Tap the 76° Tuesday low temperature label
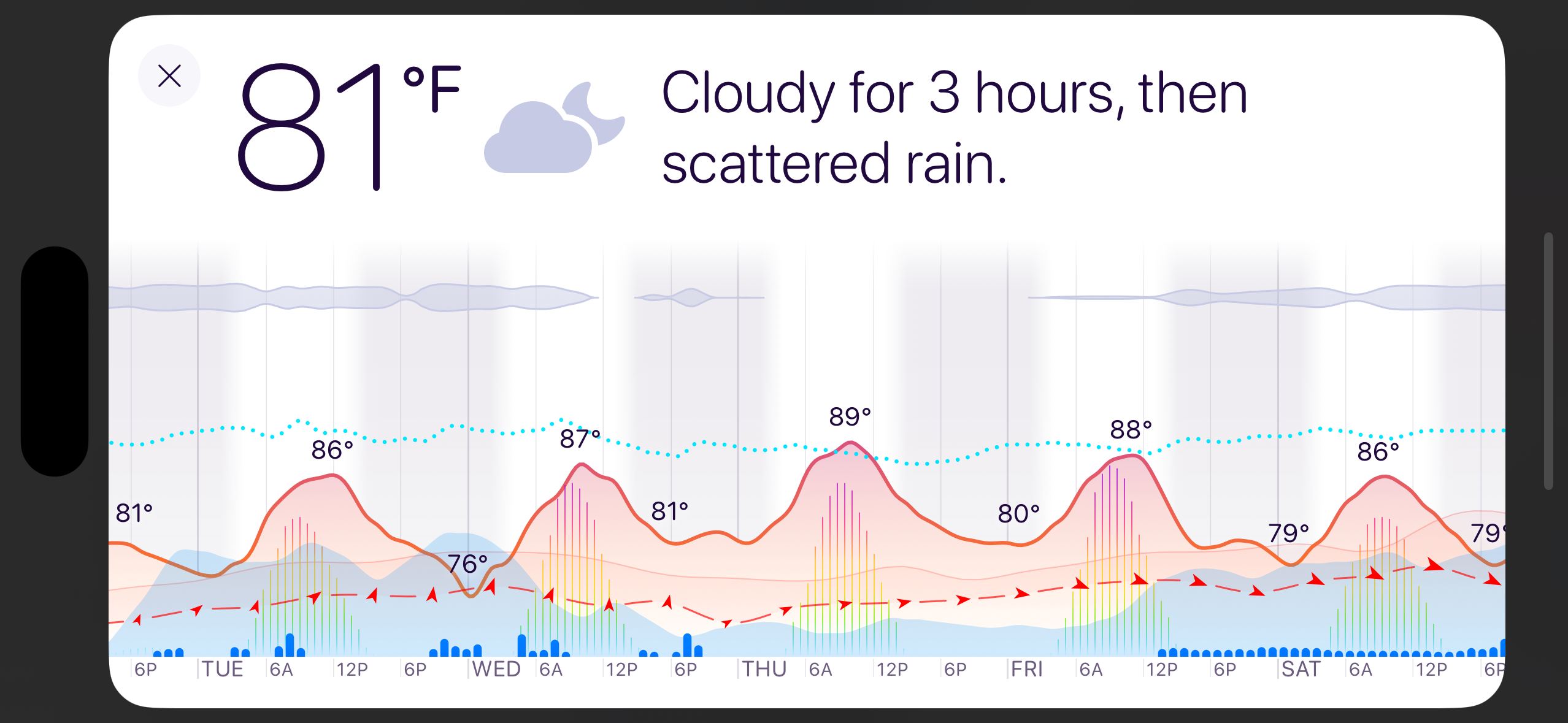The height and width of the screenshot is (723, 1568). point(468,564)
